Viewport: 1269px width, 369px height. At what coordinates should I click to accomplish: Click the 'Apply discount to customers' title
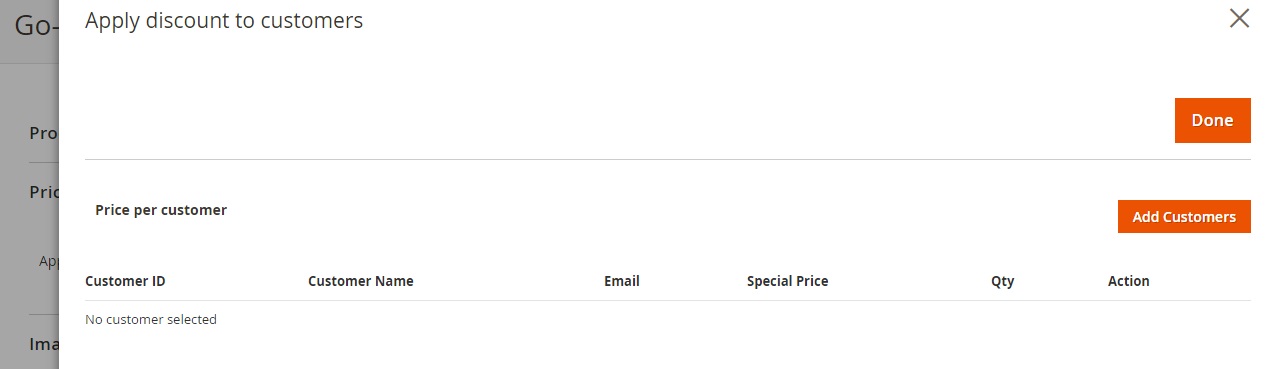click(x=224, y=20)
